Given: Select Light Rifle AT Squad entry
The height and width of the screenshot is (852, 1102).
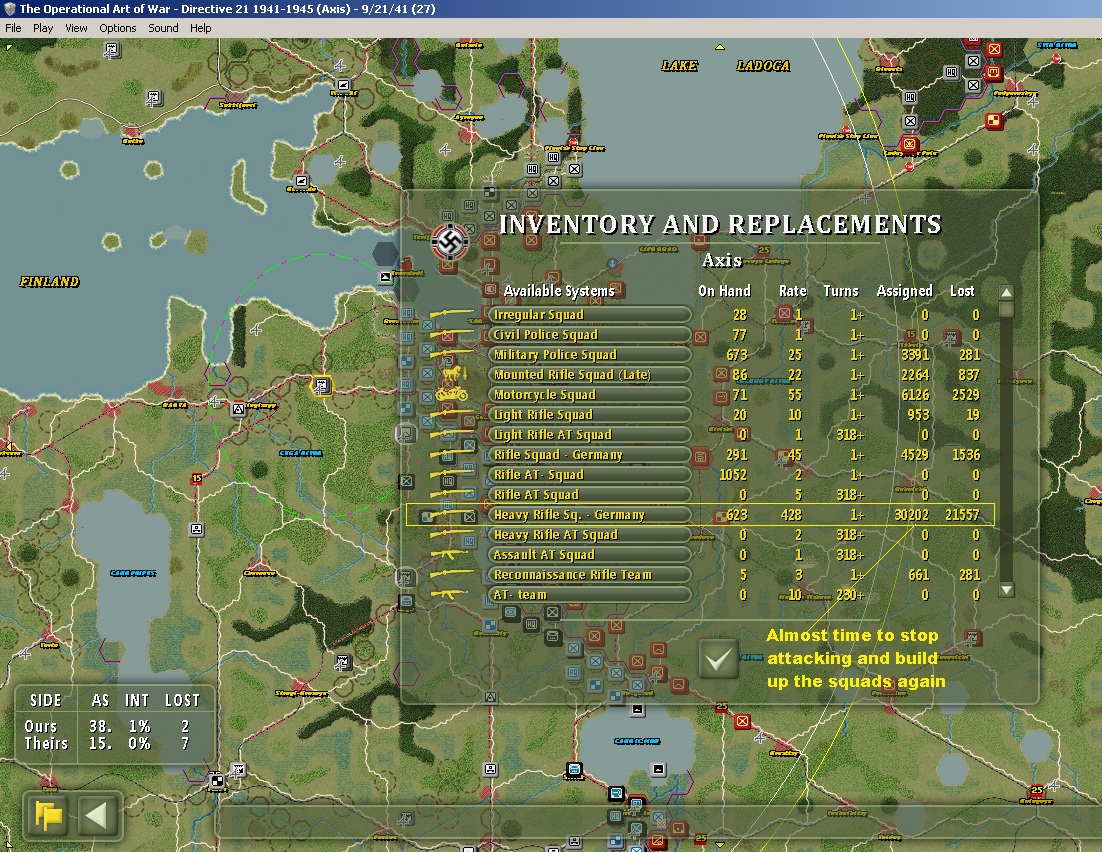Looking at the screenshot, I should (589, 435).
